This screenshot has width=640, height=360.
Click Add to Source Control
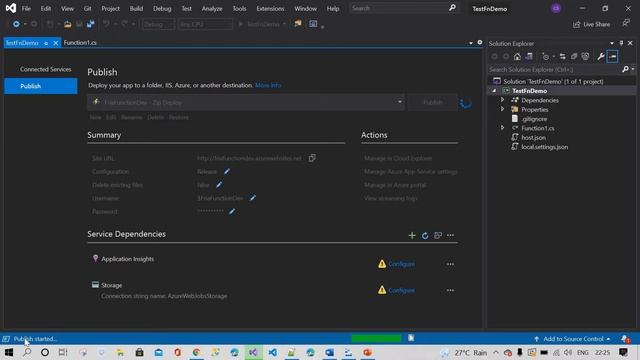click(x=572, y=339)
